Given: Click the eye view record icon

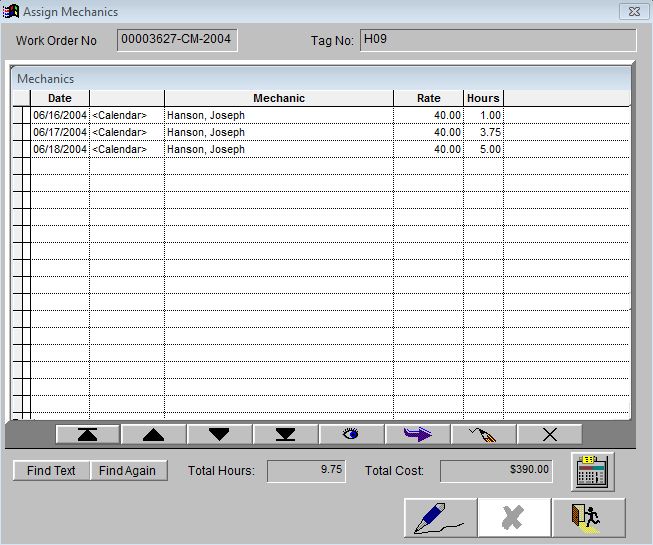Looking at the screenshot, I should click(x=351, y=434).
